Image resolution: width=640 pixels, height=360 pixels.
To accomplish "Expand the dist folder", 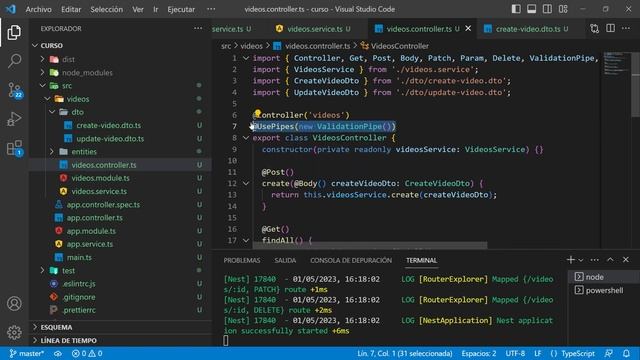I will coord(42,59).
